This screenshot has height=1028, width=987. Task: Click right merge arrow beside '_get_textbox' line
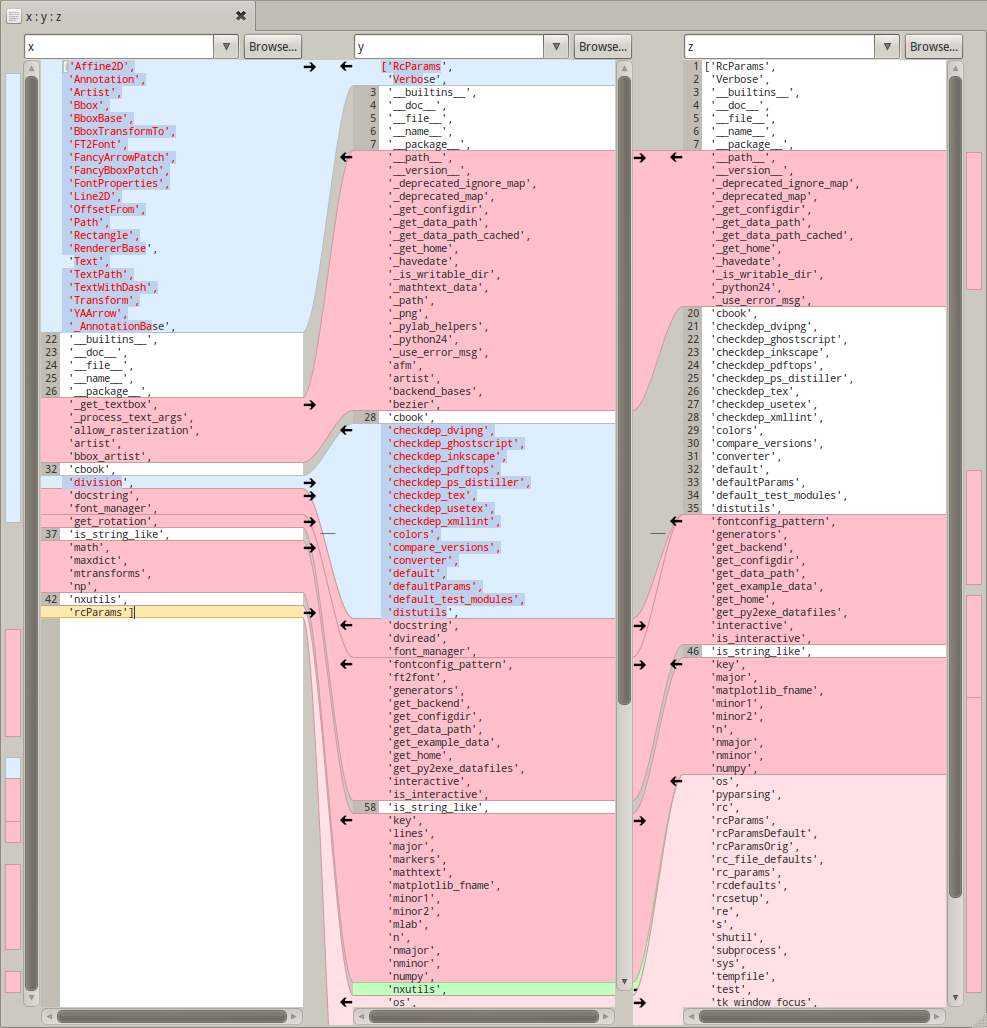pos(310,405)
